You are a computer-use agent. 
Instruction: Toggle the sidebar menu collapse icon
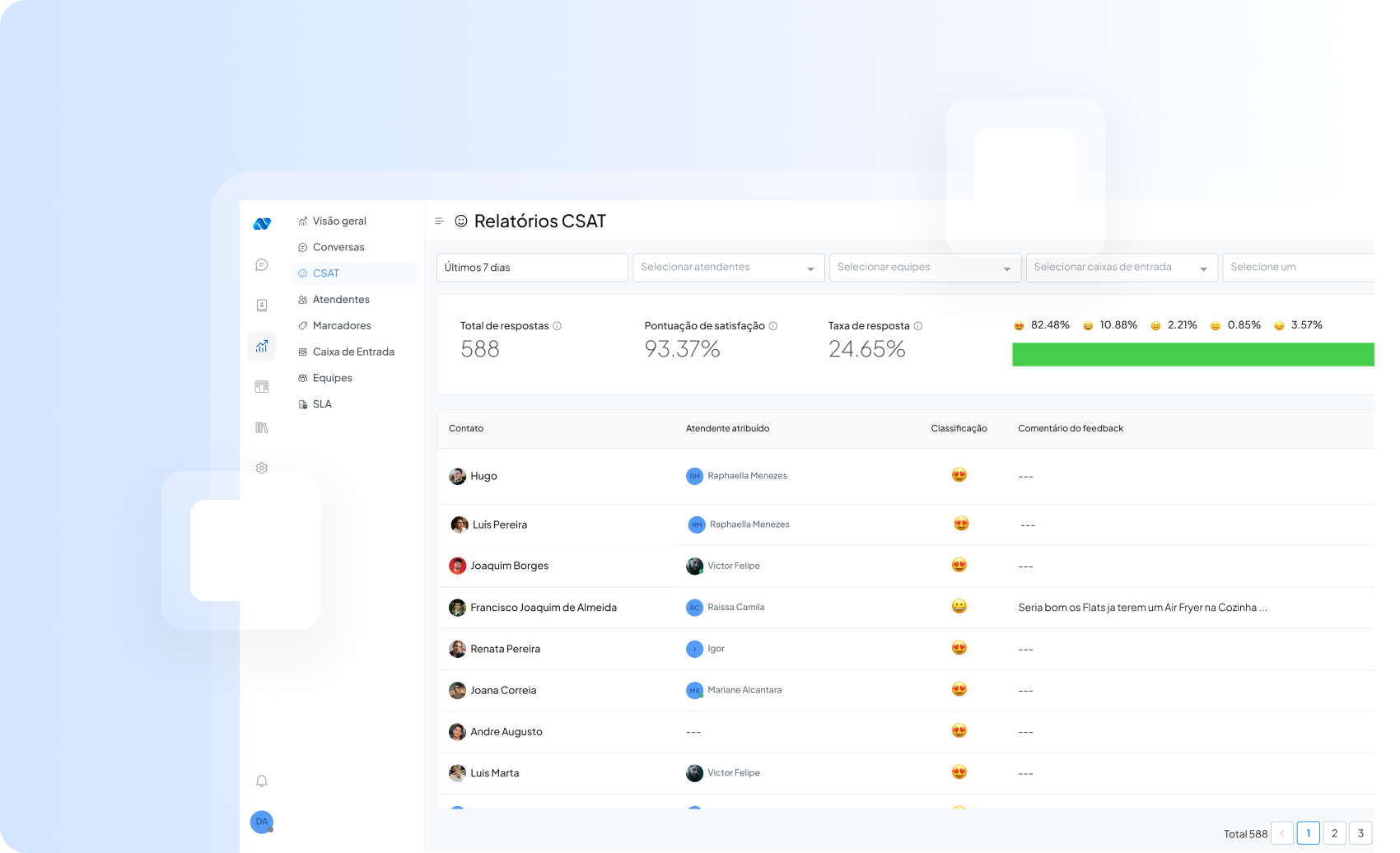439,221
